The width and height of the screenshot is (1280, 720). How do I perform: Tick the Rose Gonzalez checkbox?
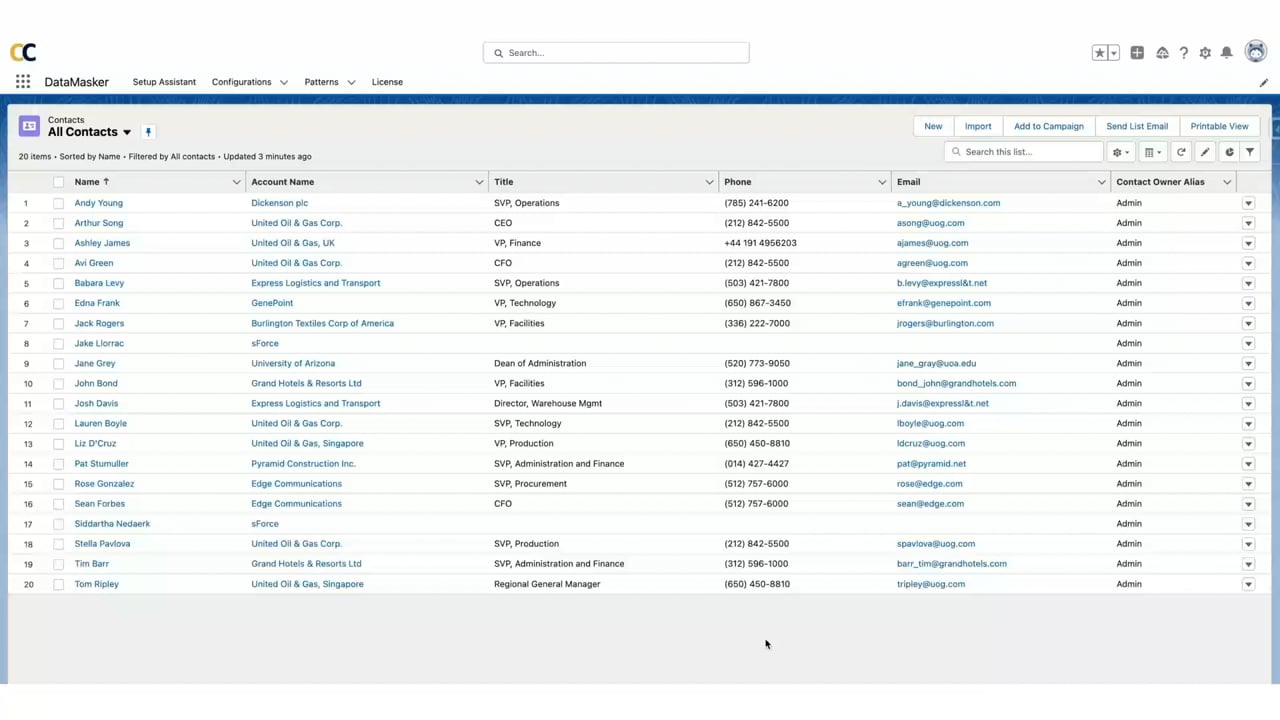58,484
